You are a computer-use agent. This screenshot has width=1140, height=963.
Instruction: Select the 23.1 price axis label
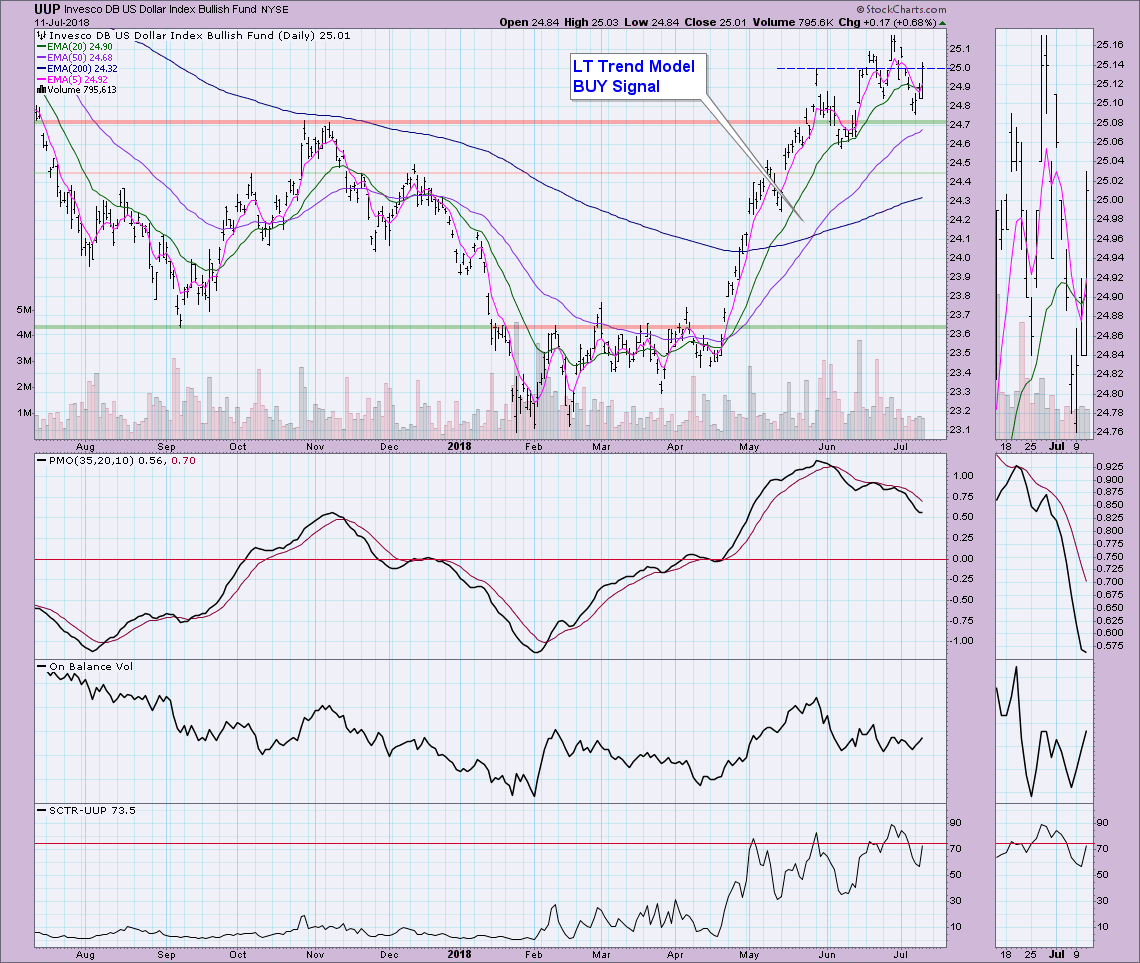(x=960, y=430)
